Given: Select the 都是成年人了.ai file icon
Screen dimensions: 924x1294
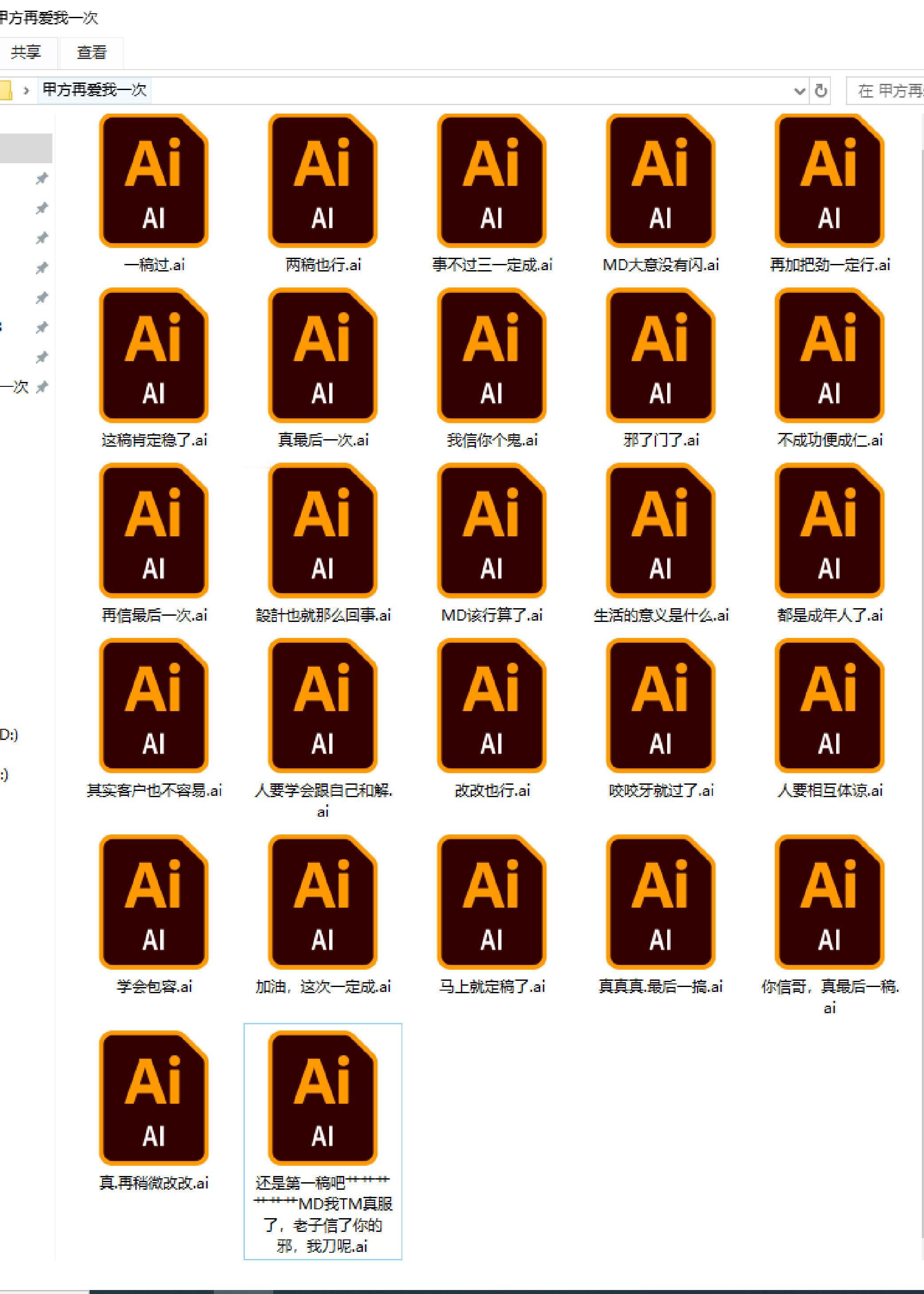Looking at the screenshot, I should (830, 531).
